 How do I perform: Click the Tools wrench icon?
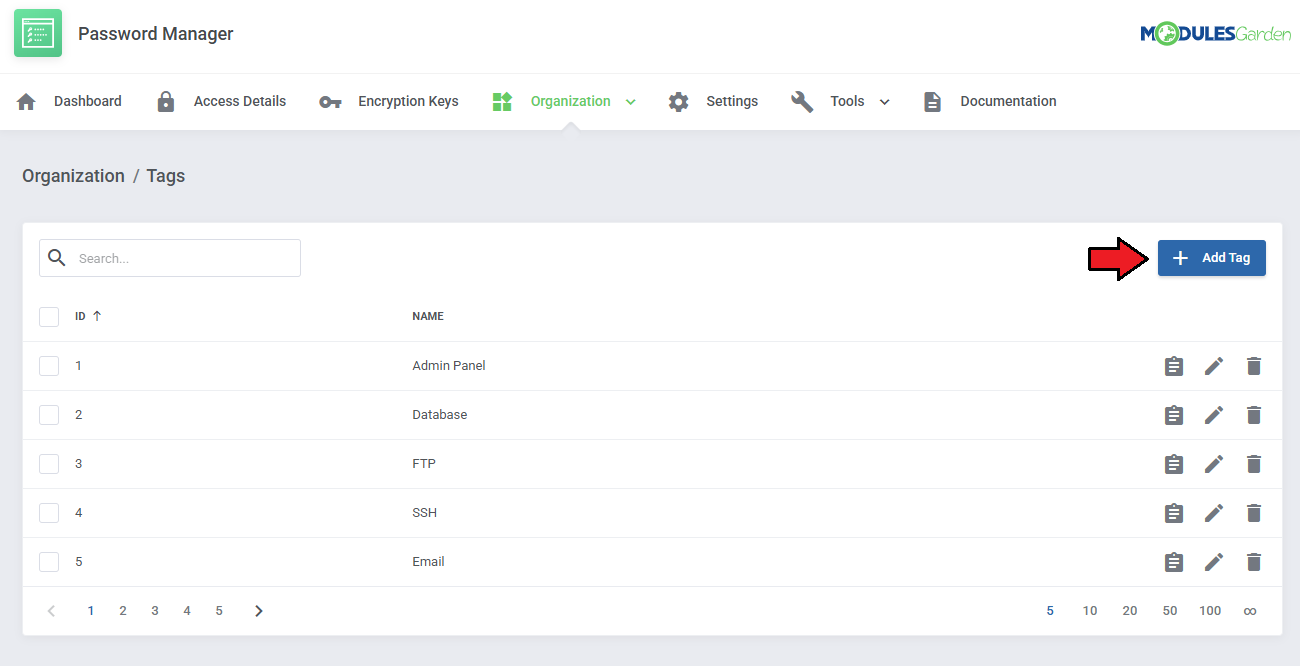(802, 101)
